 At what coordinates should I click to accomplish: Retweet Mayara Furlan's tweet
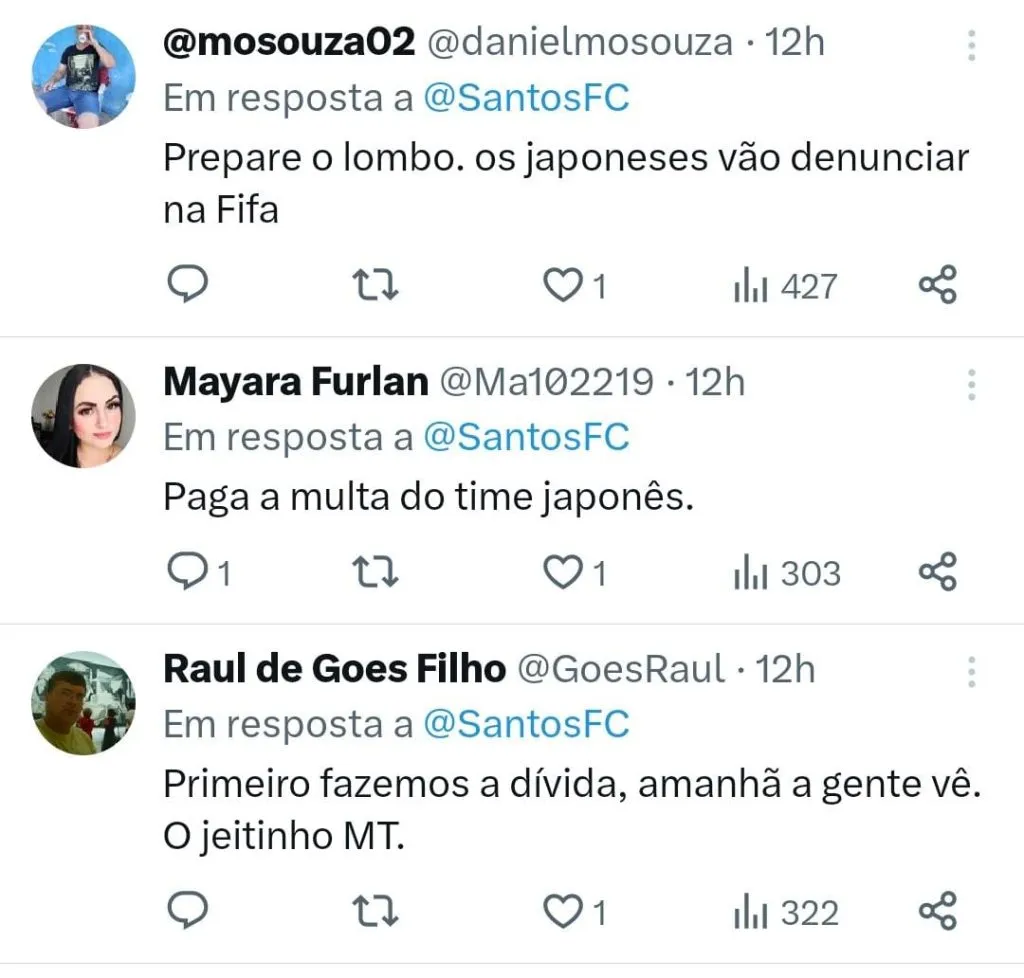(379, 573)
